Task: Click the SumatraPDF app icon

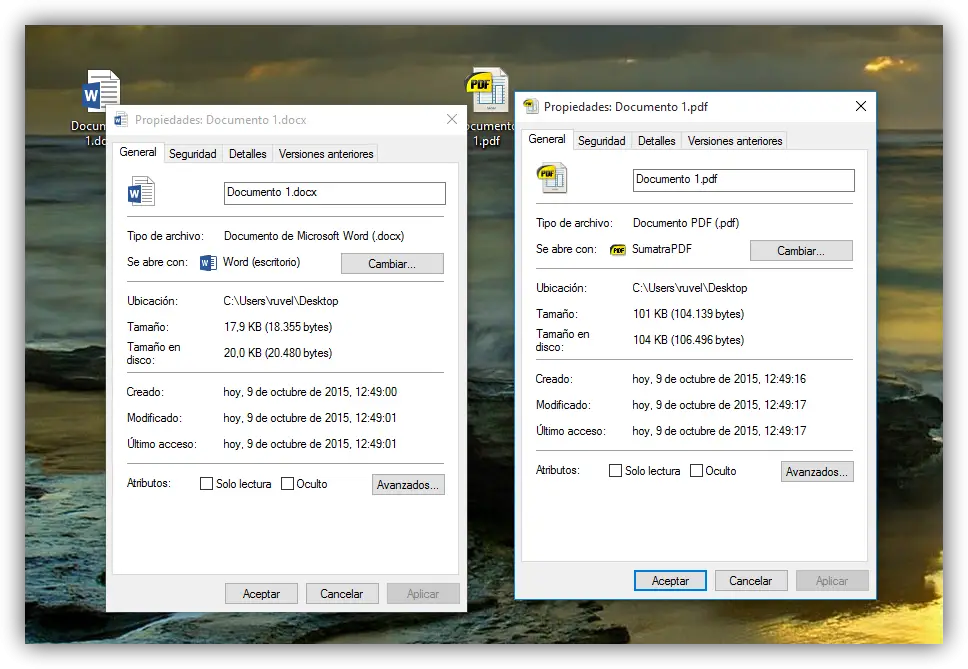Action: [618, 250]
